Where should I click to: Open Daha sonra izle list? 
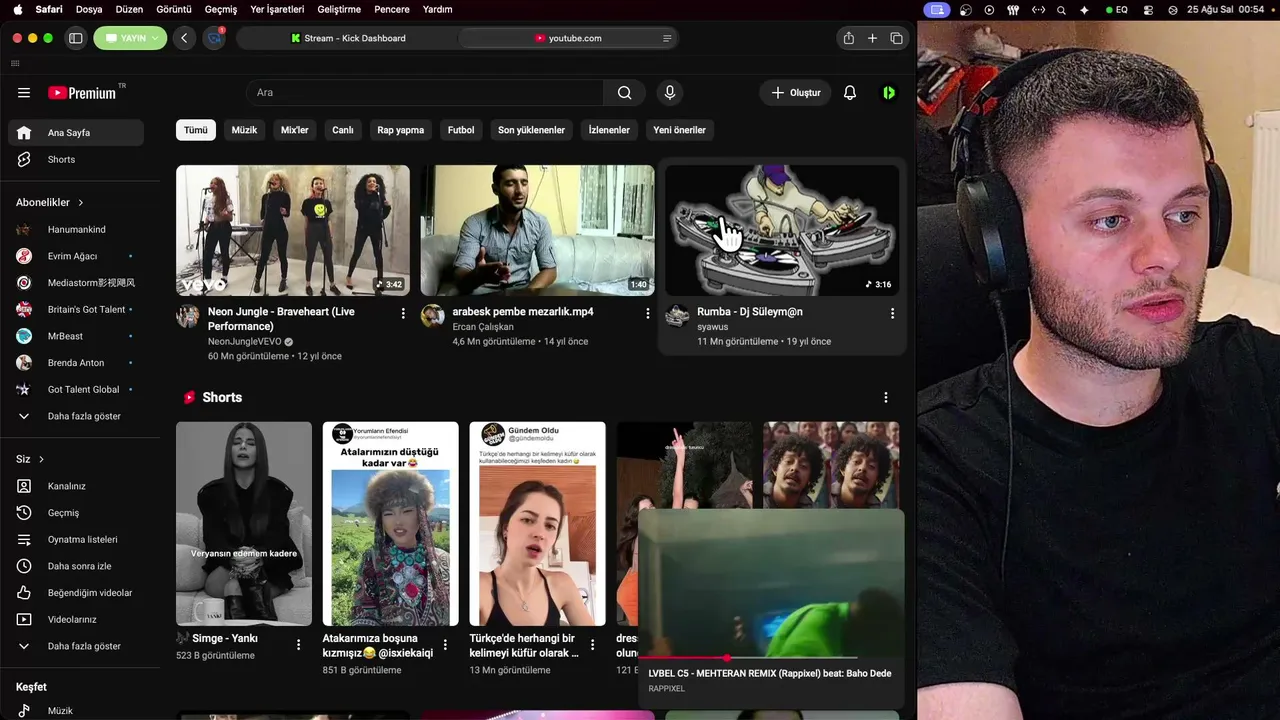76,566
